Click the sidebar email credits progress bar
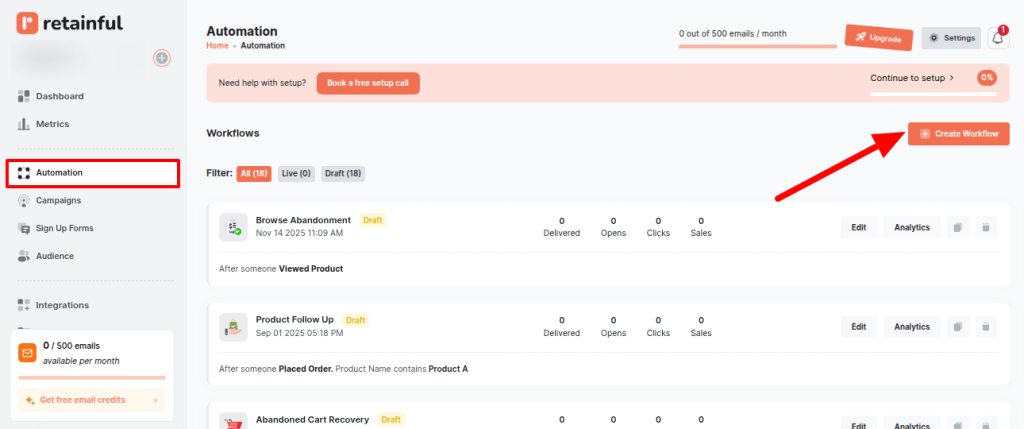This screenshot has width=1024, height=429. [92, 377]
